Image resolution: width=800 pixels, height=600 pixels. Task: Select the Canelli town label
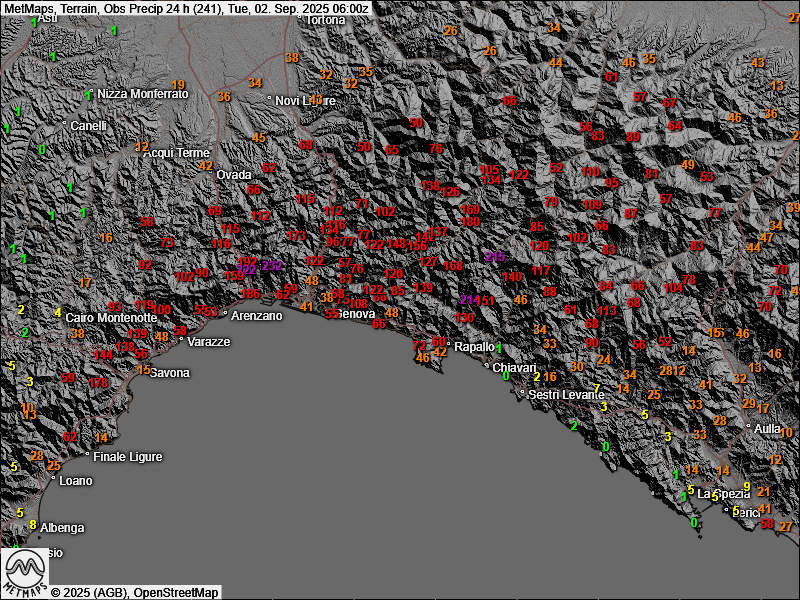click(x=88, y=126)
